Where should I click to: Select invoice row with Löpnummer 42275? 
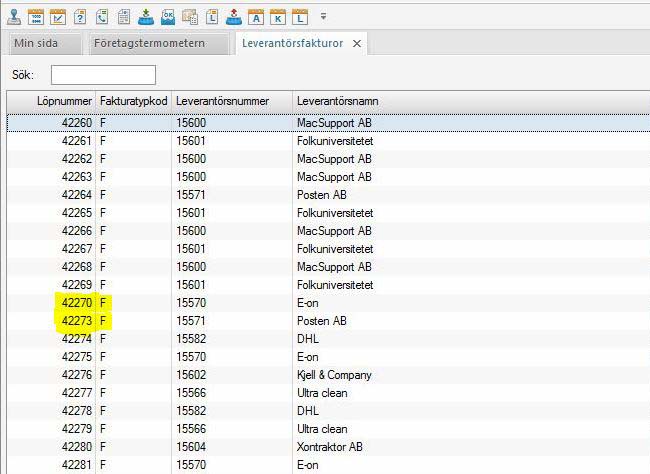click(328, 357)
